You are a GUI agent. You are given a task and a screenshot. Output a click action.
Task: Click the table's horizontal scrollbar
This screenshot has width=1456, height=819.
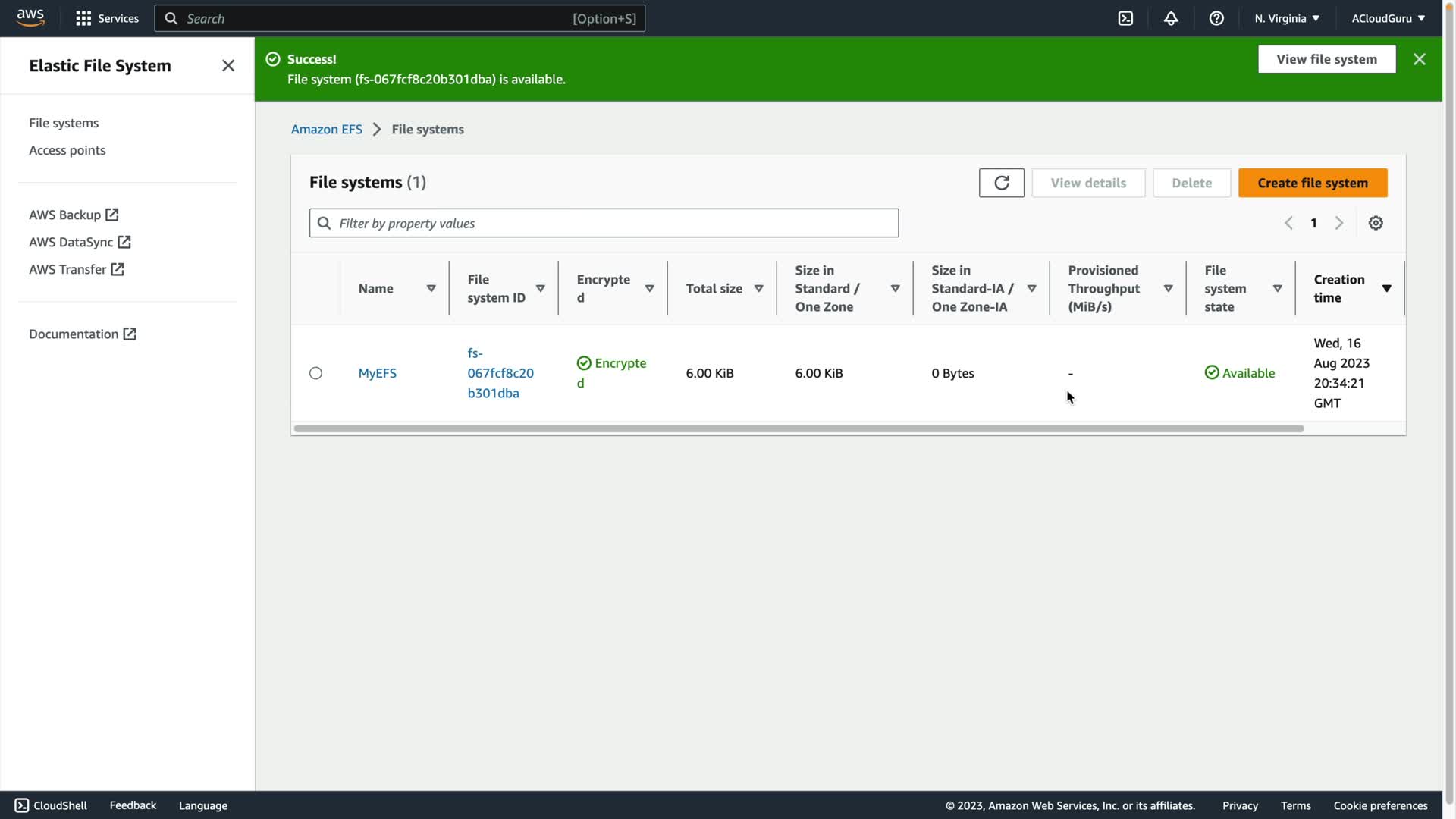(798, 428)
